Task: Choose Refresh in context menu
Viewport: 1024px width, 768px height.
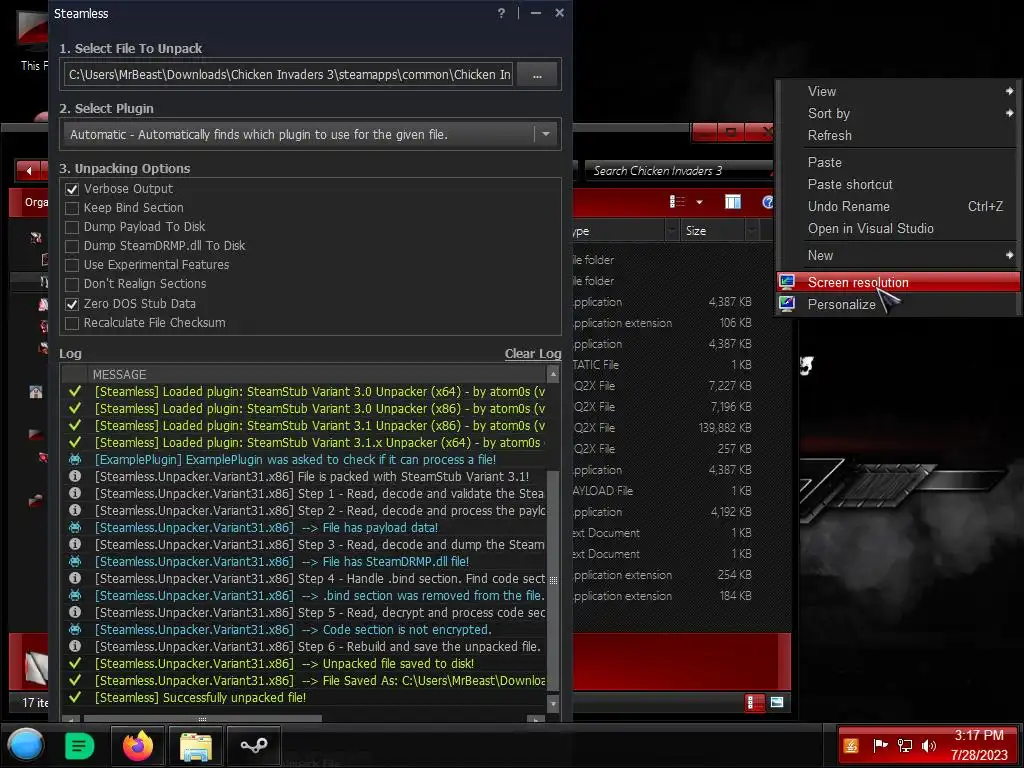Action: click(x=898, y=135)
